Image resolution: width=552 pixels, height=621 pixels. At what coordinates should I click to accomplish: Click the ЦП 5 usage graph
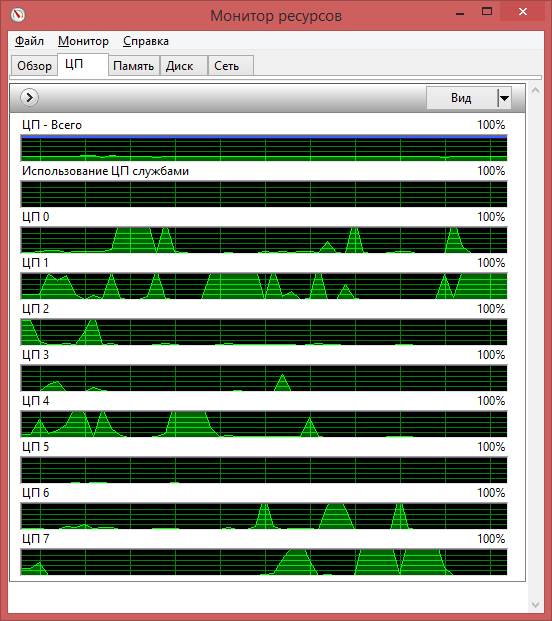[x=264, y=470]
